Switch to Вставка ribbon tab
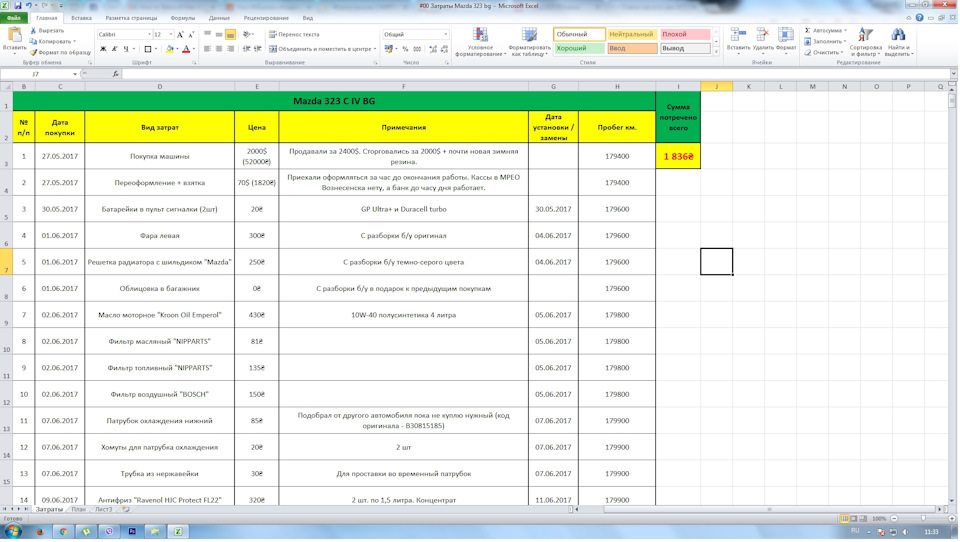 coord(81,18)
